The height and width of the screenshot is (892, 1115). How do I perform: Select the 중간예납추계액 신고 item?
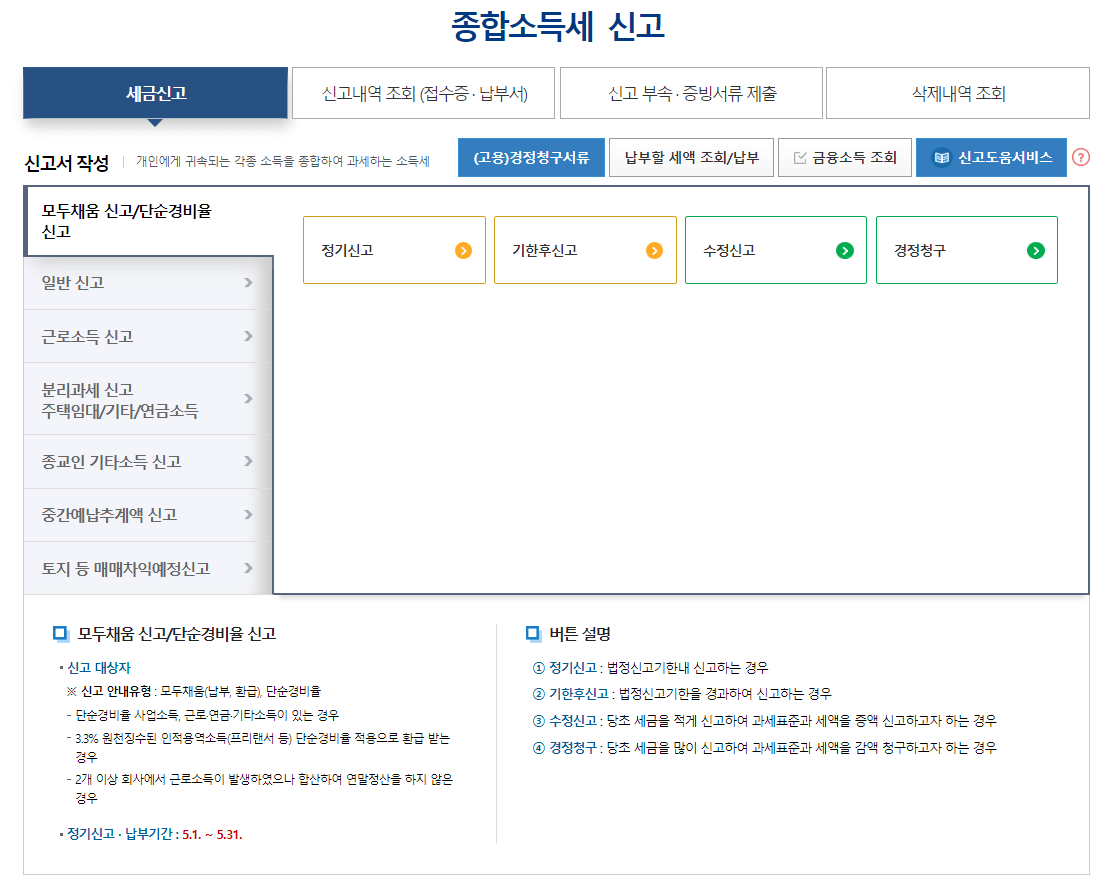pos(148,514)
